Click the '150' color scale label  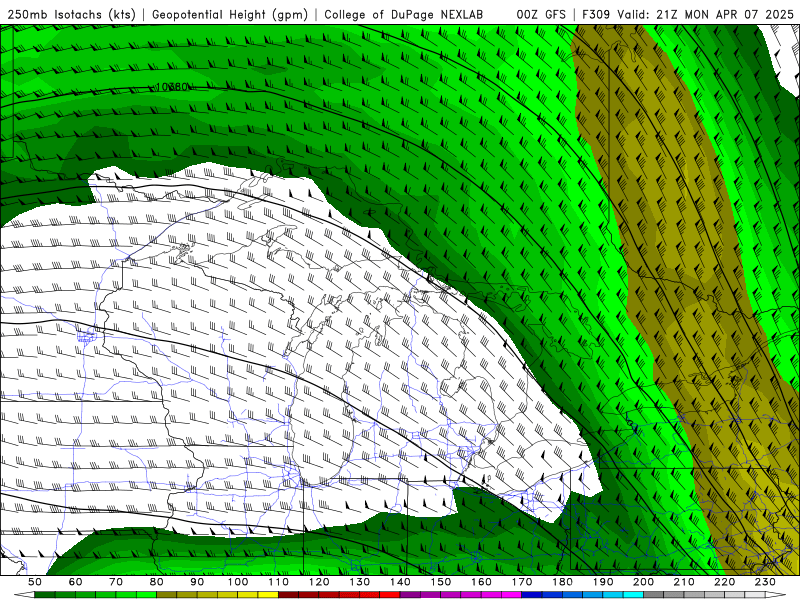click(x=441, y=582)
